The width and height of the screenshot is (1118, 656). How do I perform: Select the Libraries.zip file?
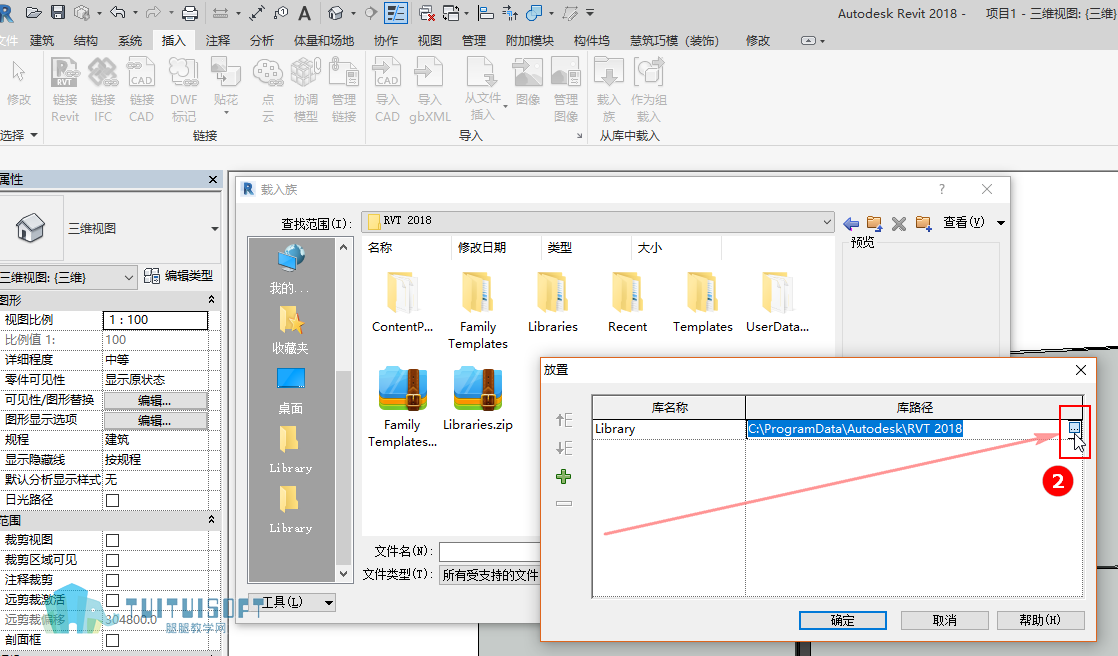click(478, 399)
